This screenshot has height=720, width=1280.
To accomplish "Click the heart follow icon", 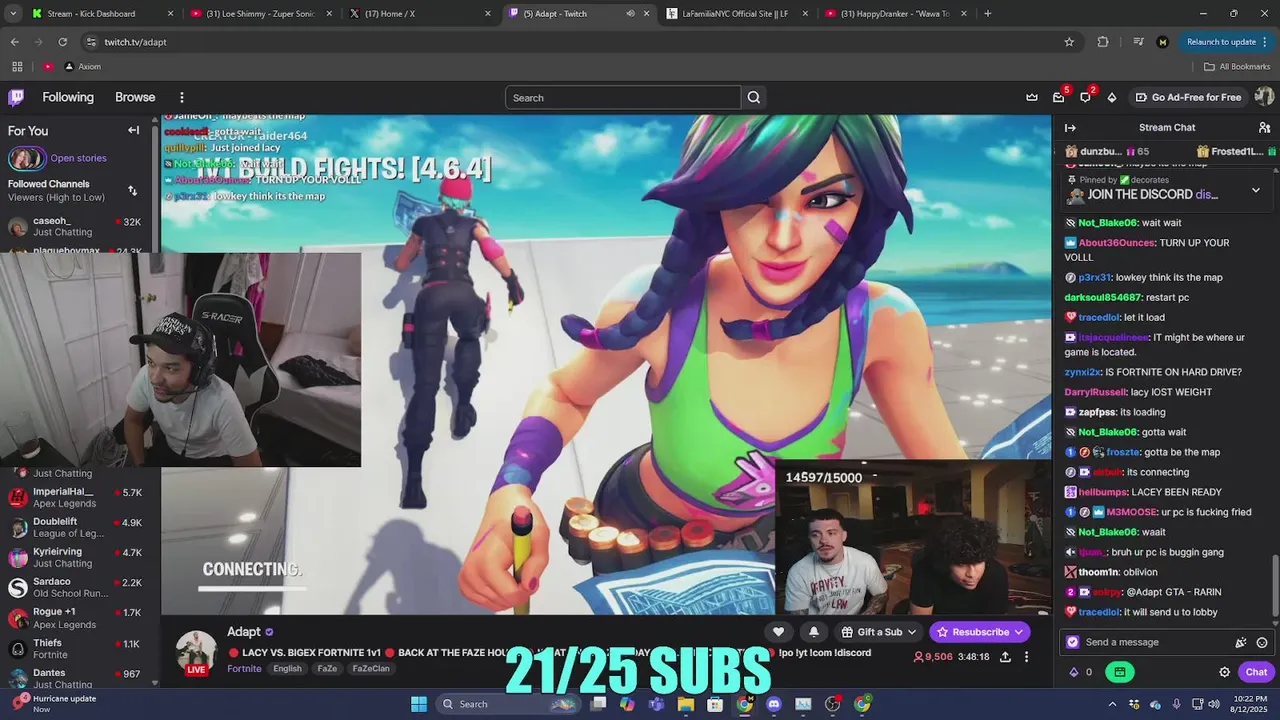I will coord(778,632).
